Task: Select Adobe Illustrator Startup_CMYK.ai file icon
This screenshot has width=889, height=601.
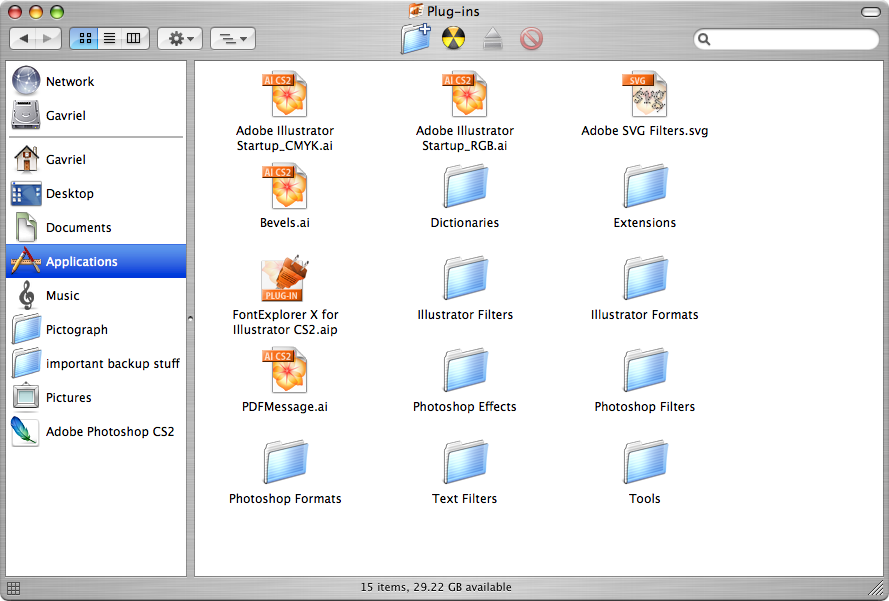Action: coord(285,94)
